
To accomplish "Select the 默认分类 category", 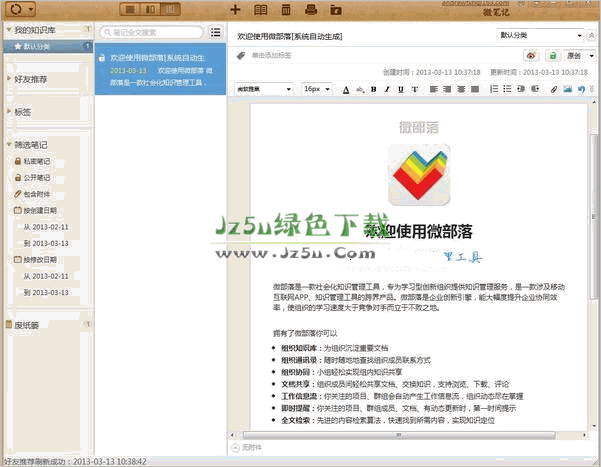I will [48, 46].
